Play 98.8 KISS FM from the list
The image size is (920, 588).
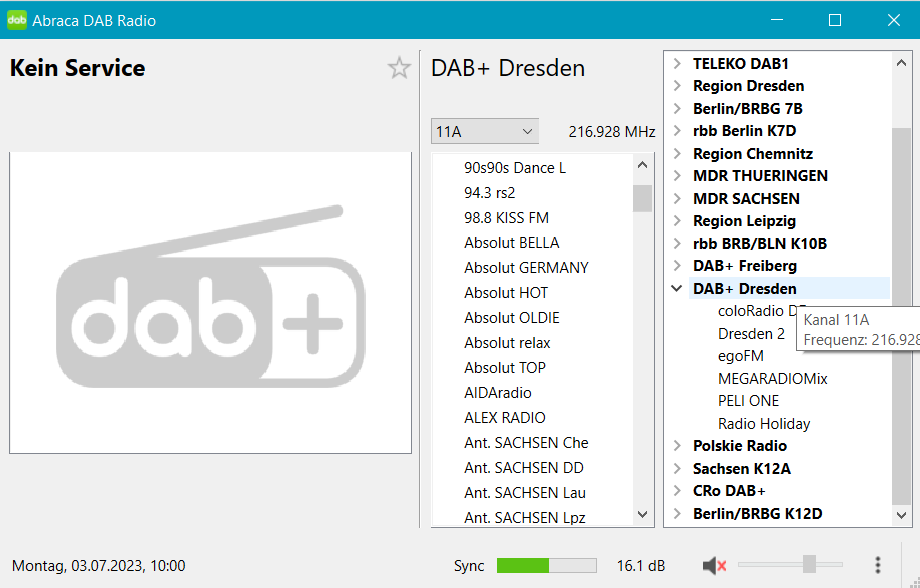(x=506, y=218)
